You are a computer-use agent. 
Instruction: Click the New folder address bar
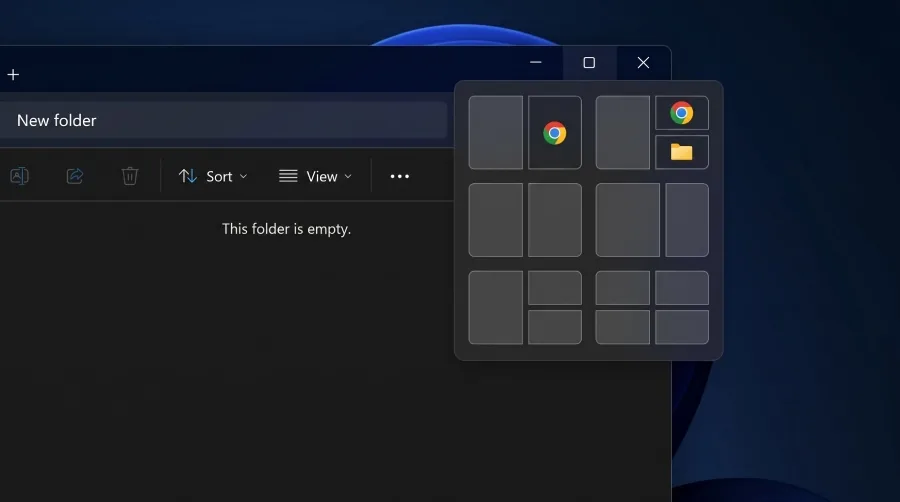[223, 120]
